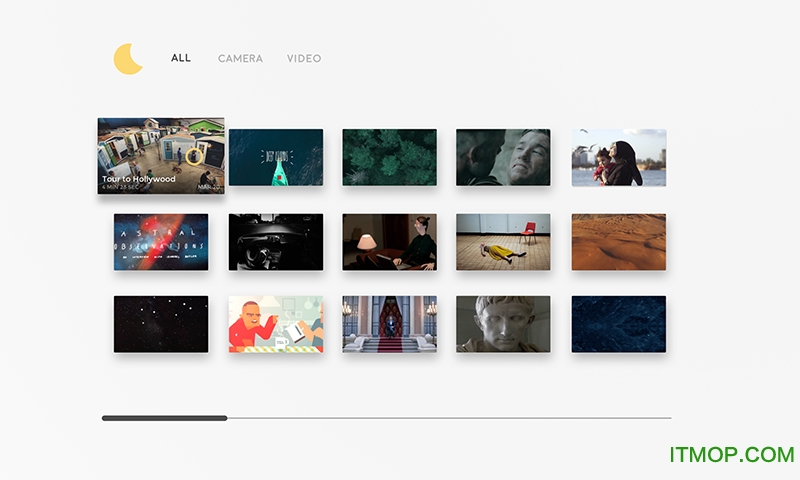The image size is (800, 480).
Task: Open the woman holding child thumbnail
Action: tap(618, 157)
